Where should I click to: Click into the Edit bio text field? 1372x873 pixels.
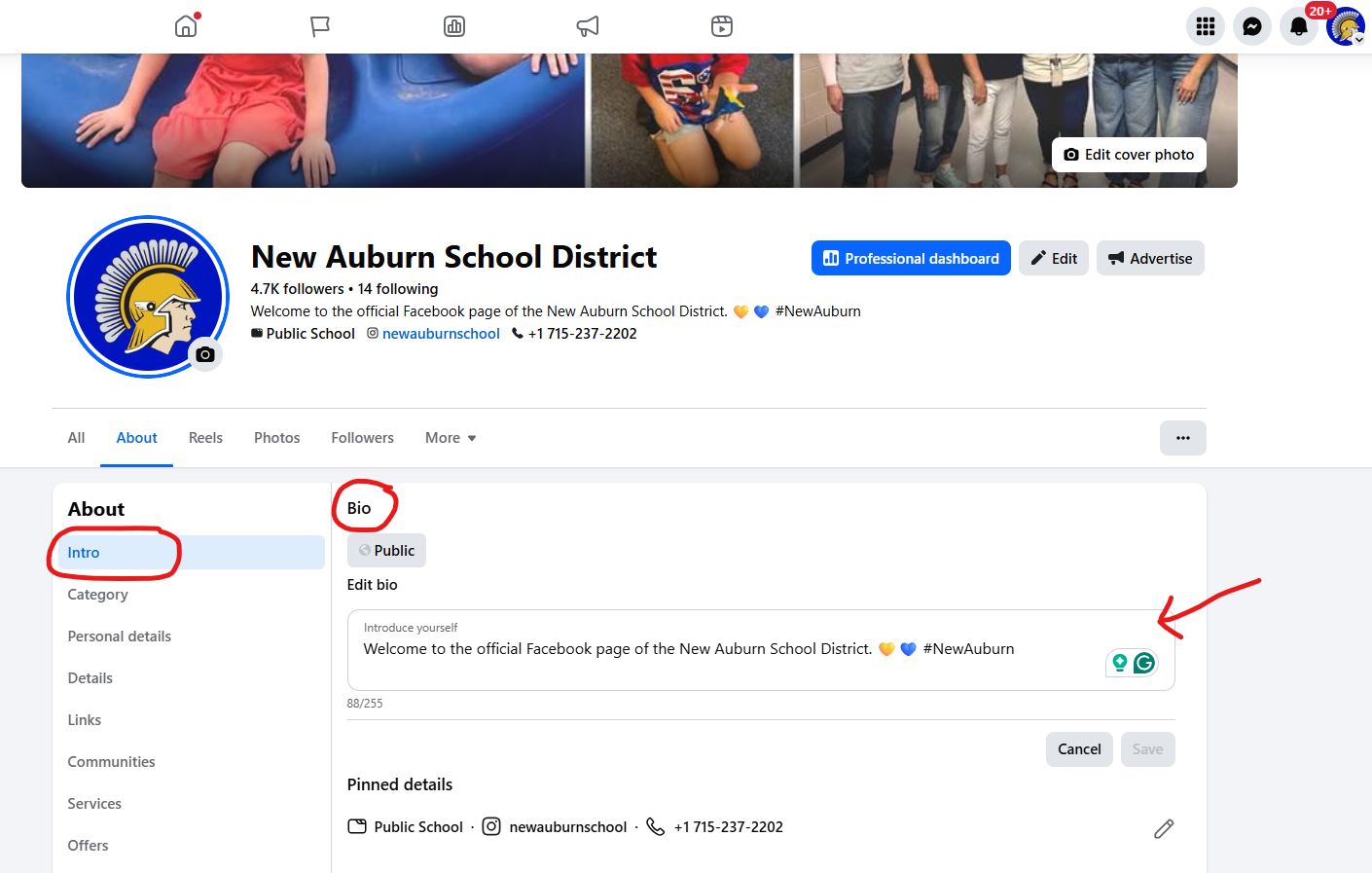(x=761, y=650)
